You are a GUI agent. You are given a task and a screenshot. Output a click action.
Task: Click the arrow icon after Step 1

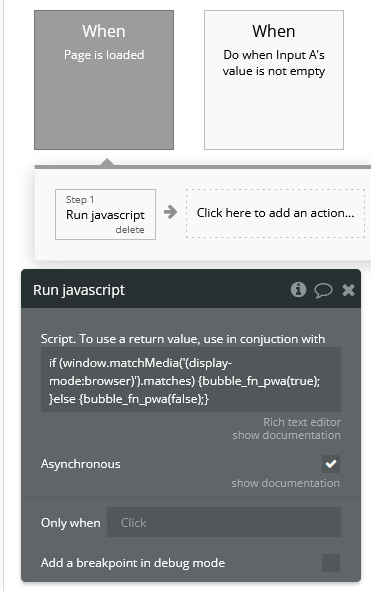pos(170,212)
